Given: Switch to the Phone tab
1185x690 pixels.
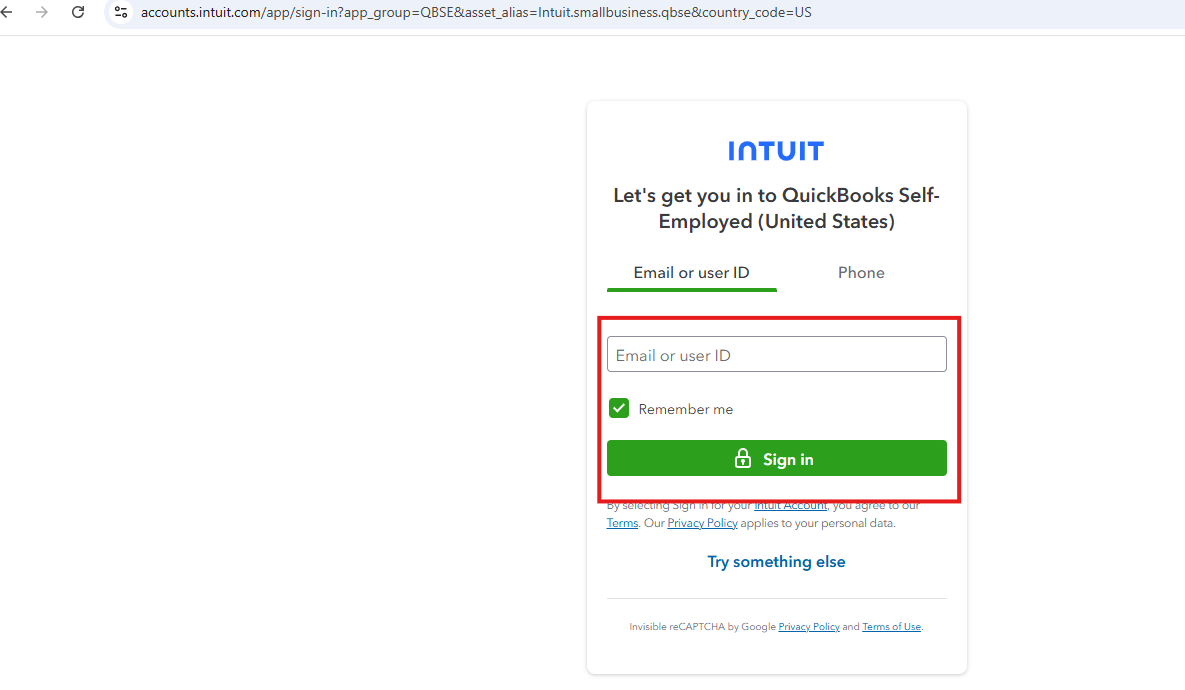Looking at the screenshot, I should point(861,273).
